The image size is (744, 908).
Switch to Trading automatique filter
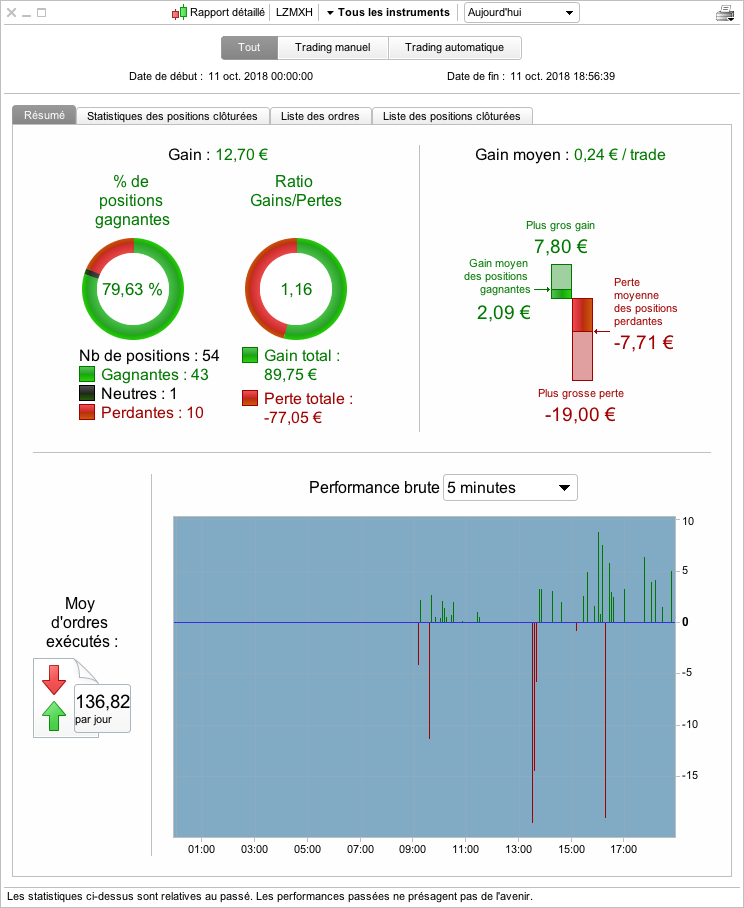coord(455,47)
